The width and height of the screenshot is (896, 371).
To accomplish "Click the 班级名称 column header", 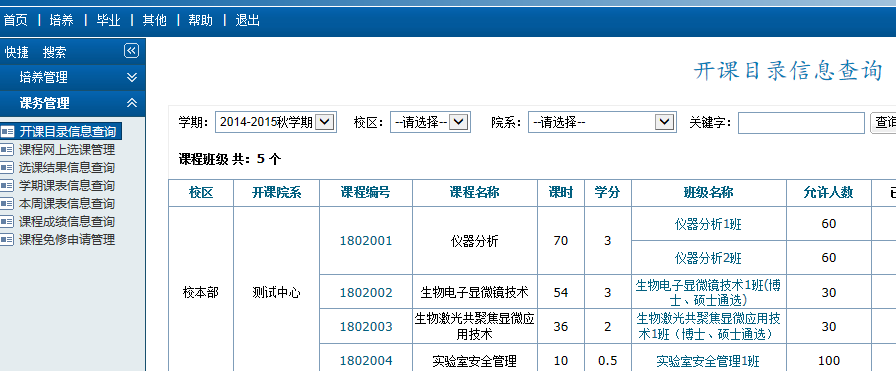I will pos(709,193).
